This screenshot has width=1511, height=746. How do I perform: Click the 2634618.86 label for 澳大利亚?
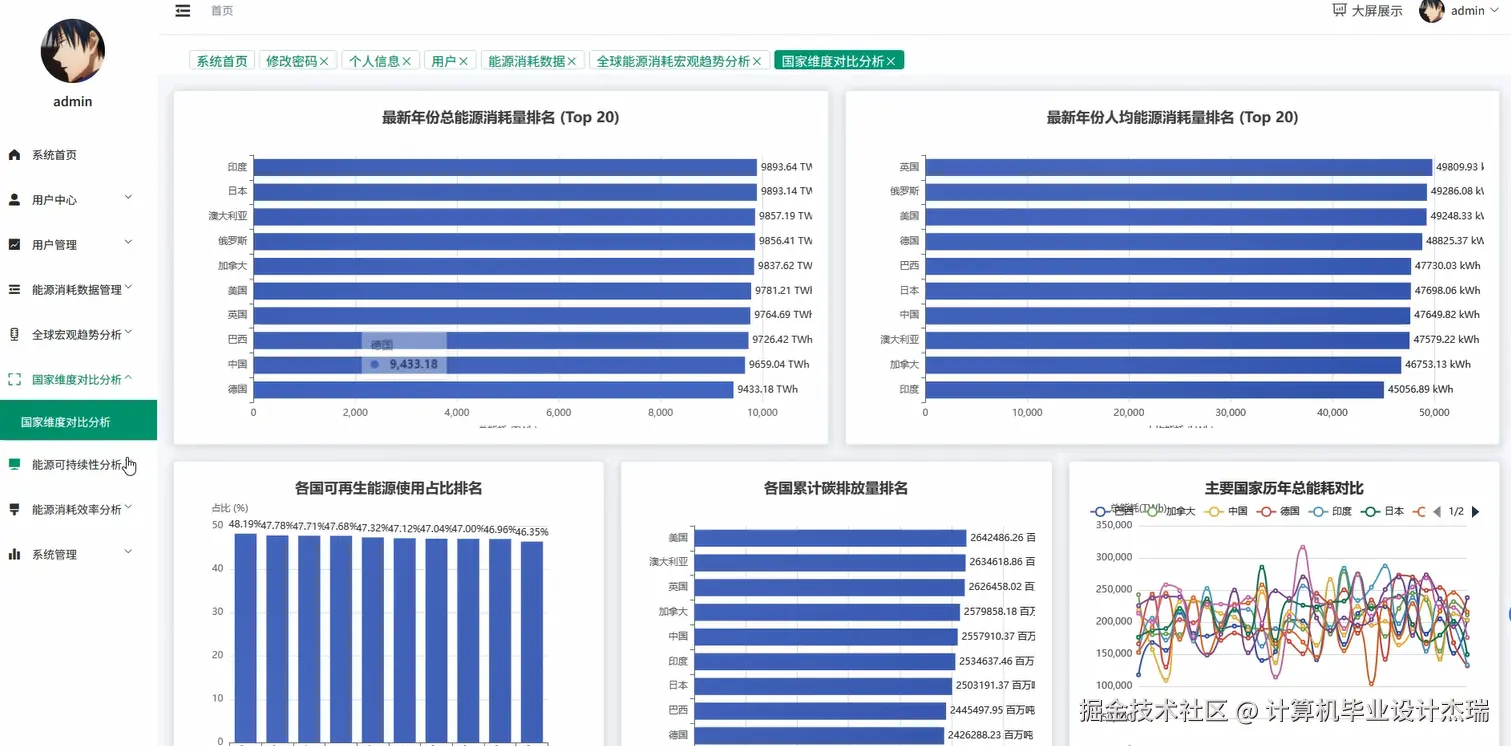point(1002,561)
